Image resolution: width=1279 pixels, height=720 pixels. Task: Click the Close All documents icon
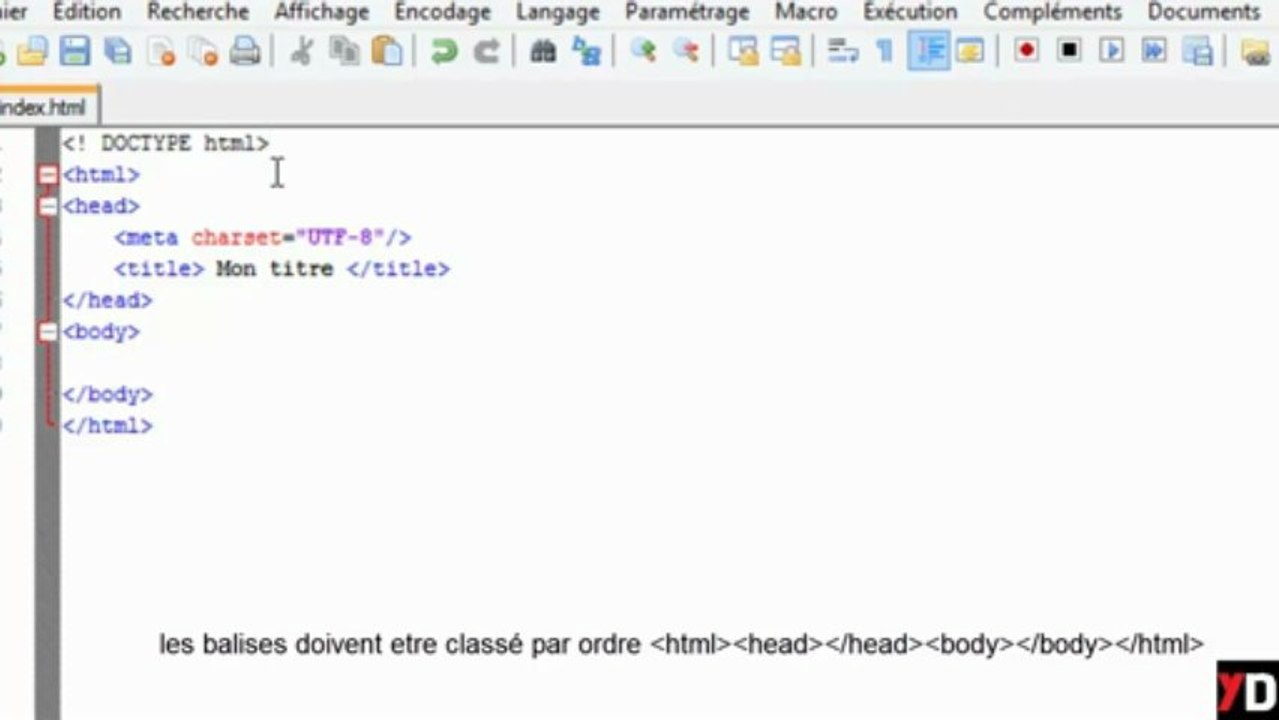pyautogui.click(x=203, y=50)
